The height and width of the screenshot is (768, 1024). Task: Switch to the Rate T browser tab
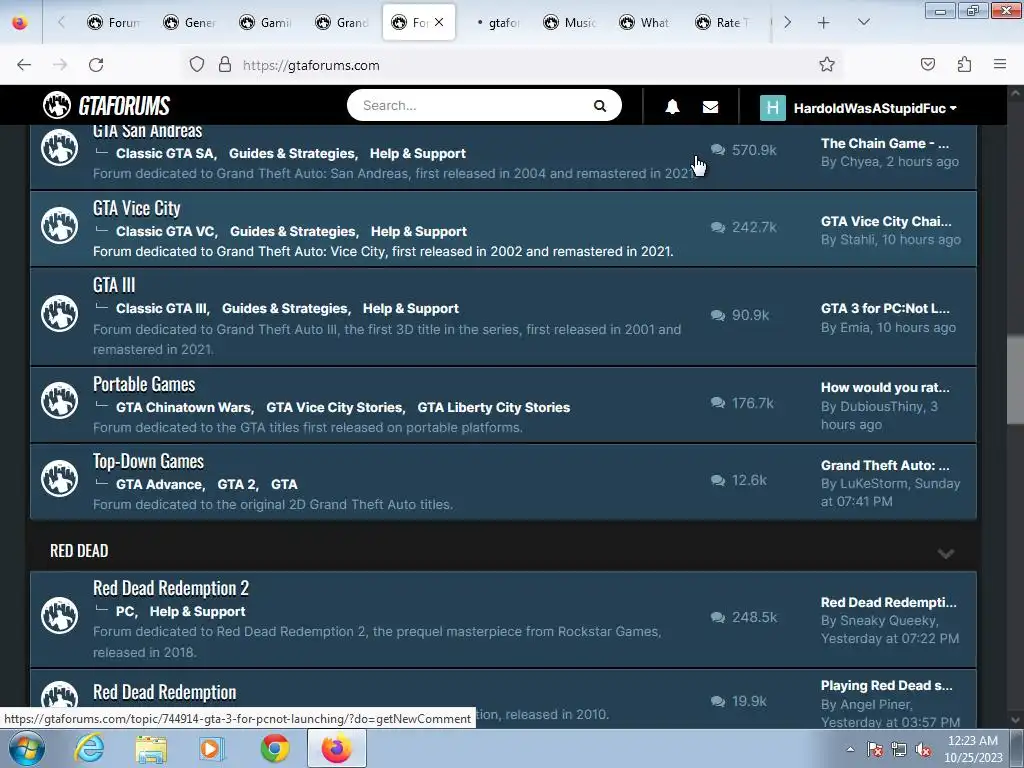click(x=722, y=22)
